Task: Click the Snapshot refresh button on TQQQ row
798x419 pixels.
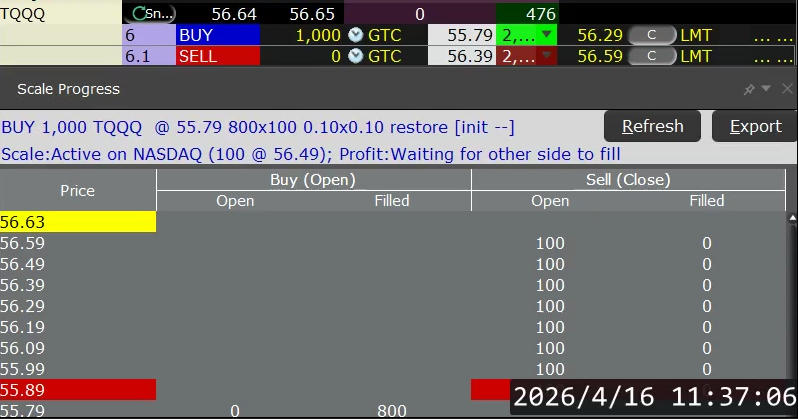Action: click(x=152, y=14)
